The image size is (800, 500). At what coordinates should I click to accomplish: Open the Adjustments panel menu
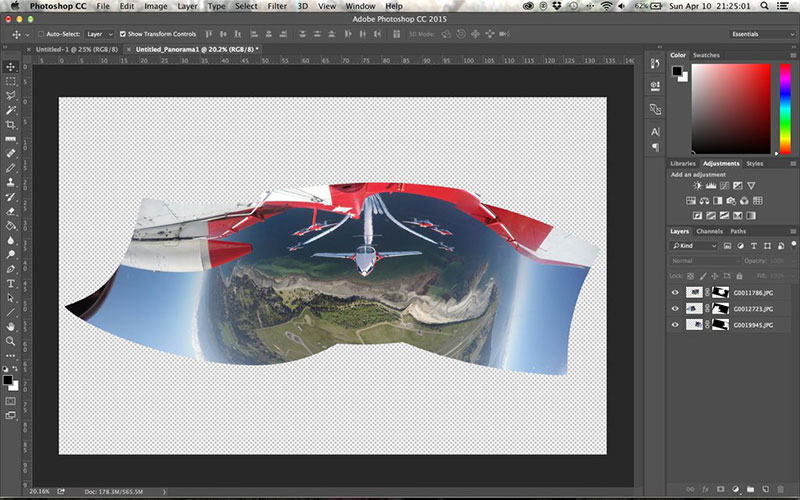point(793,164)
